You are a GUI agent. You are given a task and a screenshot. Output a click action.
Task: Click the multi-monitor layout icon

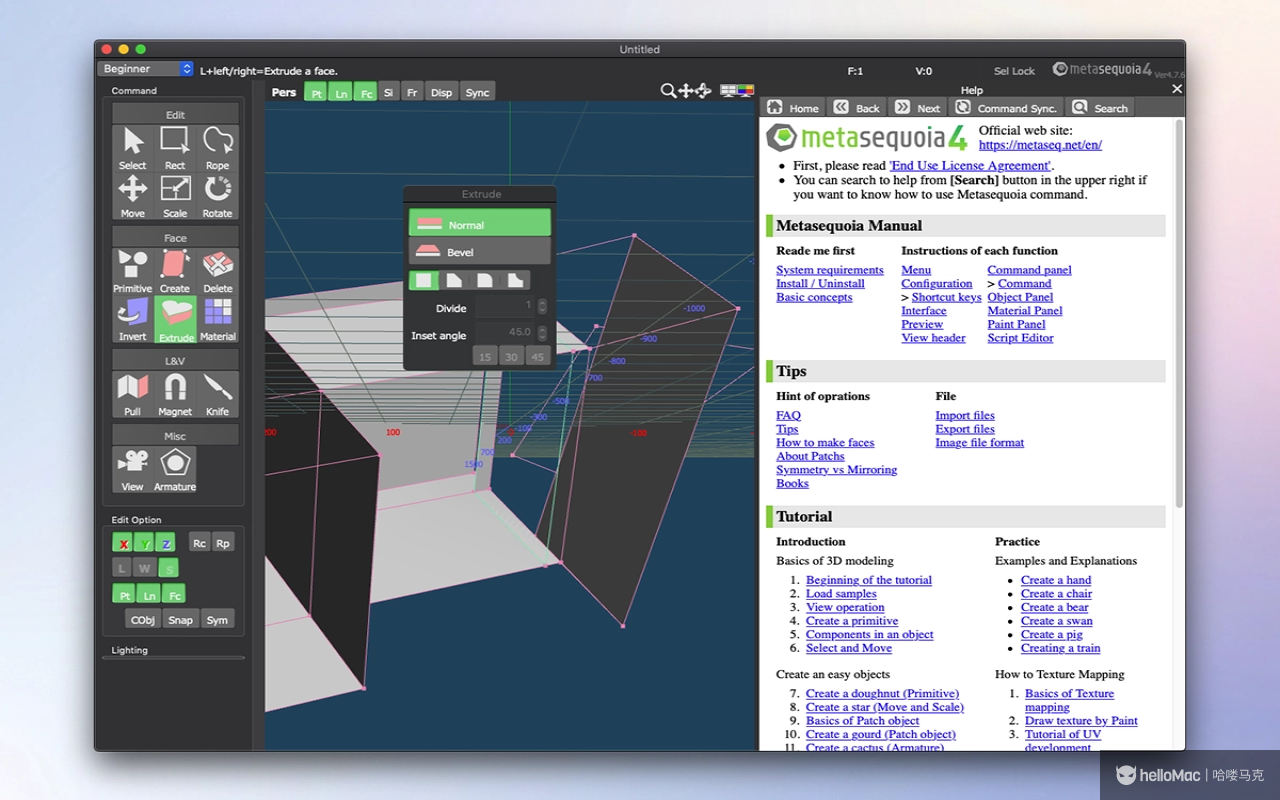tap(728, 91)
